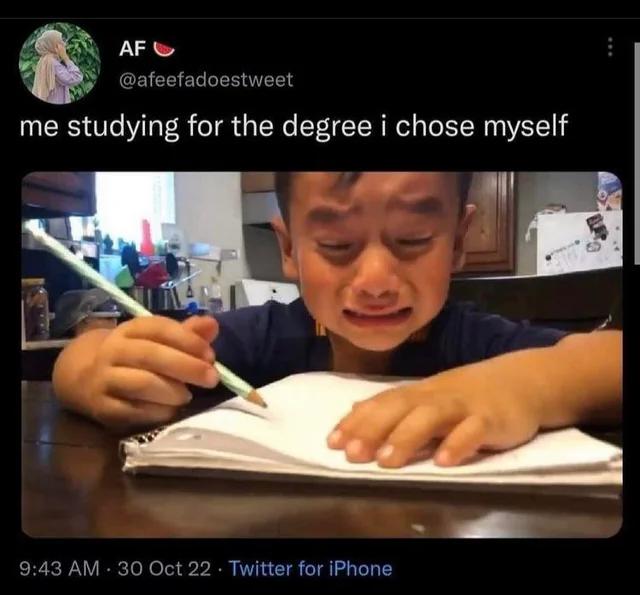
Task: Click the word "myself" in the tweet
Action: (x=525, y=127)
